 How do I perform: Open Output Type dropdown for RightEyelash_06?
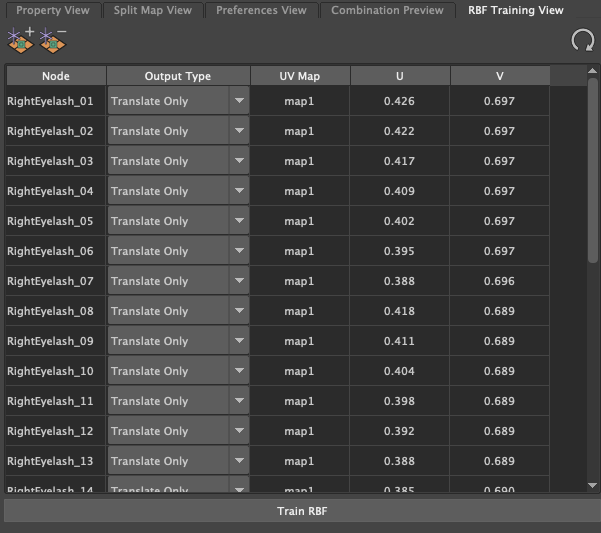178,251
